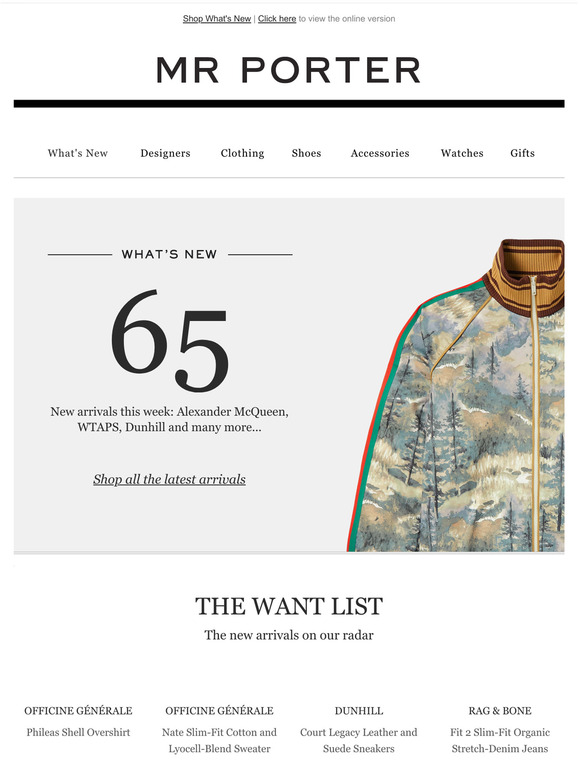580x774 pixels.
Task: Open the Shop What's New link
Action: tap(217, 19)
